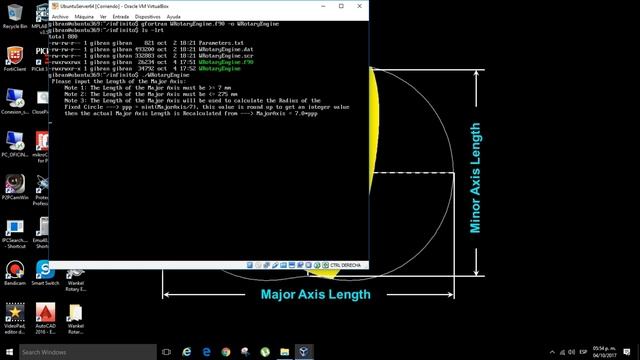
Task: Open Task View from the taskbar
Action: [x=166, y=352]
